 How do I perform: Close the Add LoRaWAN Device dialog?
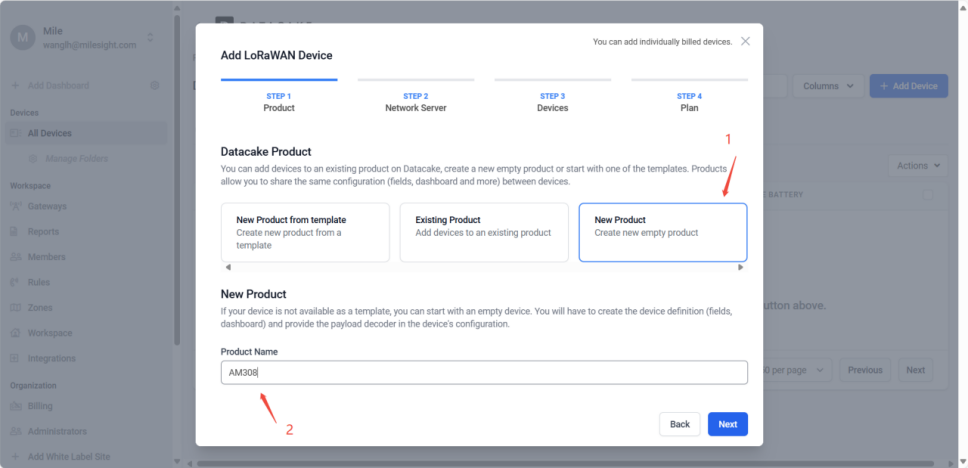point(745,41)
